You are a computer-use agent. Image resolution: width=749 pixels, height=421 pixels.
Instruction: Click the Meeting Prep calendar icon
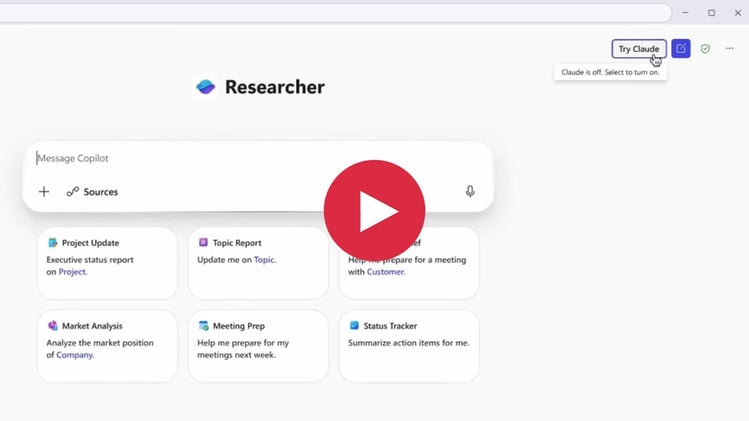(x=203, y=325)
